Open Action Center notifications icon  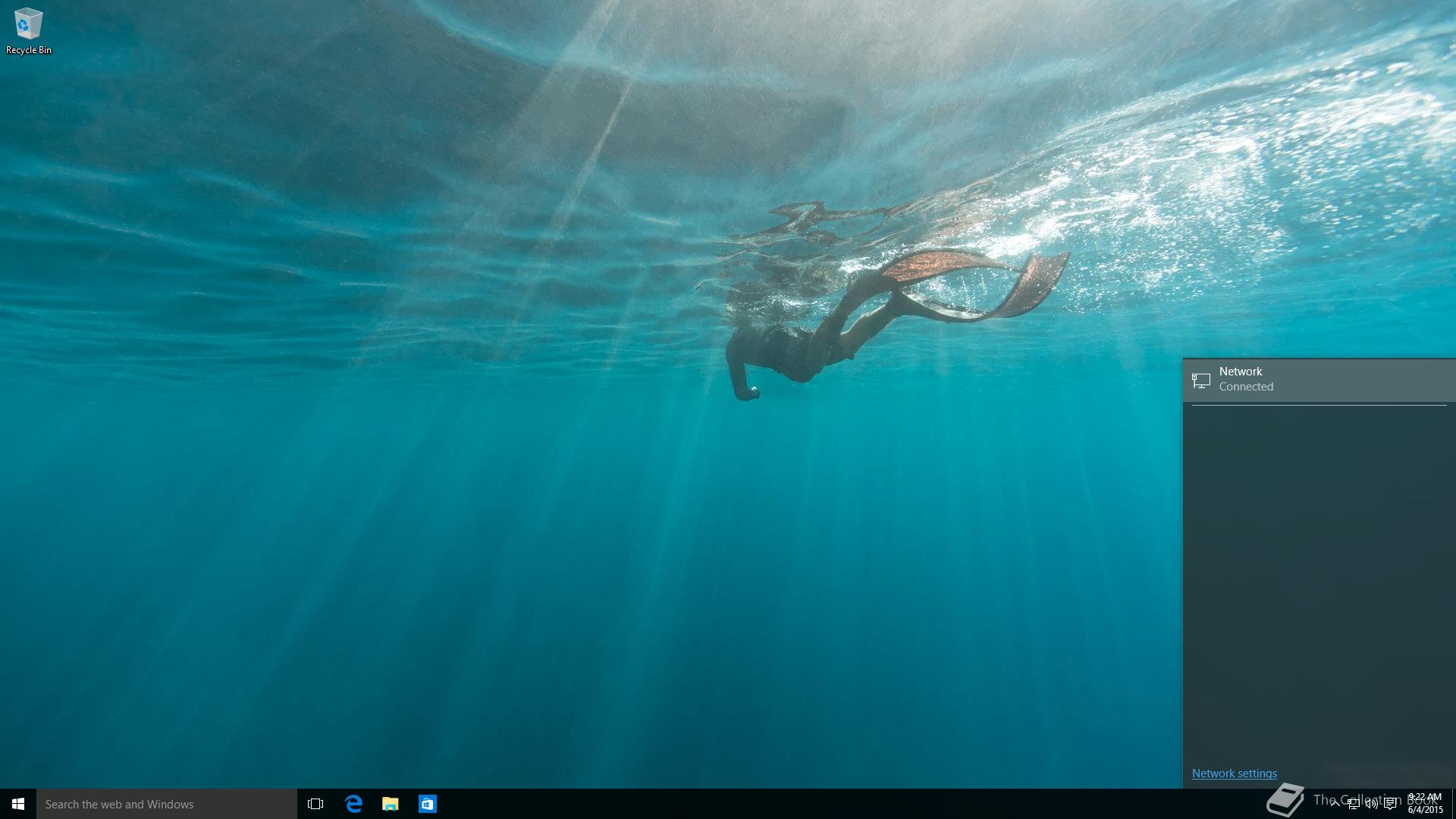click(1390, 805)
